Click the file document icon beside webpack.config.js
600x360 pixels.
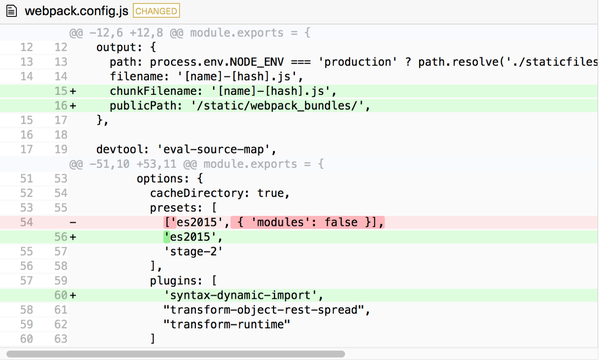pos(11,11)
